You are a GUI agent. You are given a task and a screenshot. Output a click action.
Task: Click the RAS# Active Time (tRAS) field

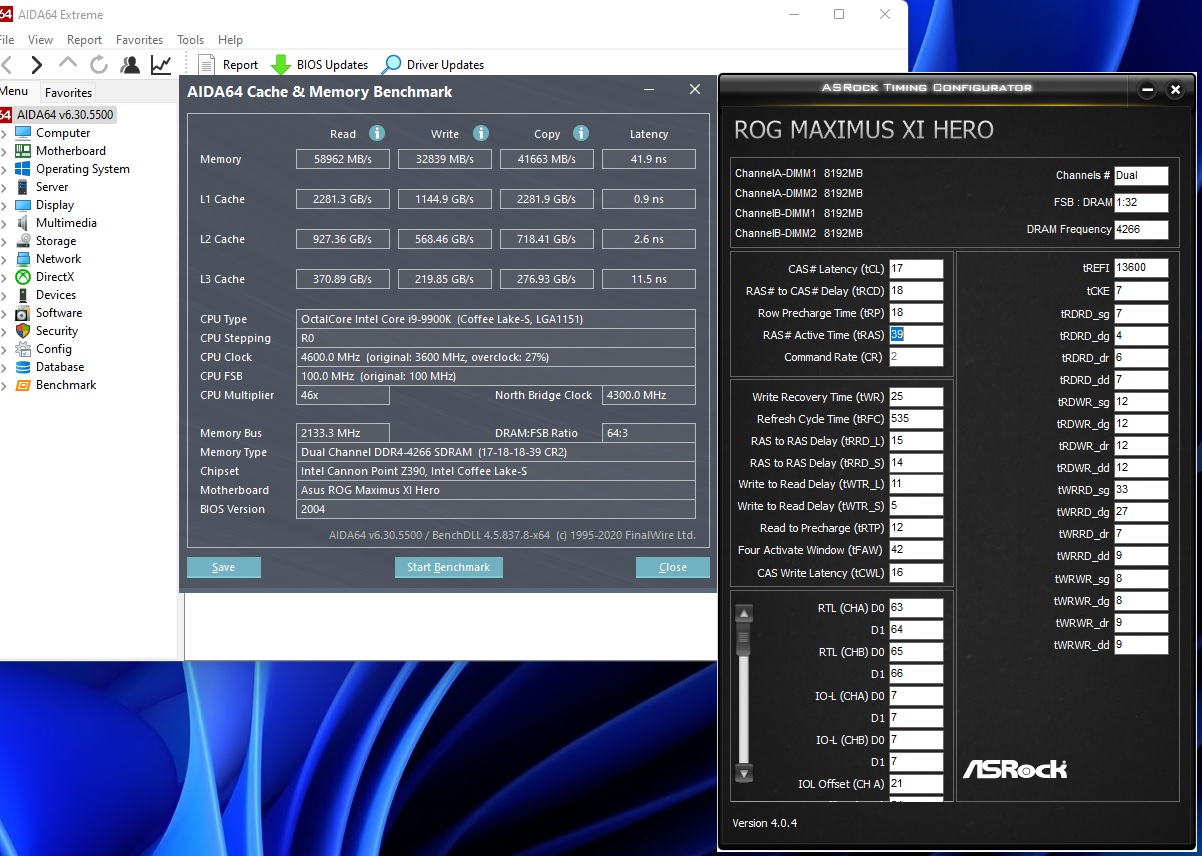(x=916, y=335)
